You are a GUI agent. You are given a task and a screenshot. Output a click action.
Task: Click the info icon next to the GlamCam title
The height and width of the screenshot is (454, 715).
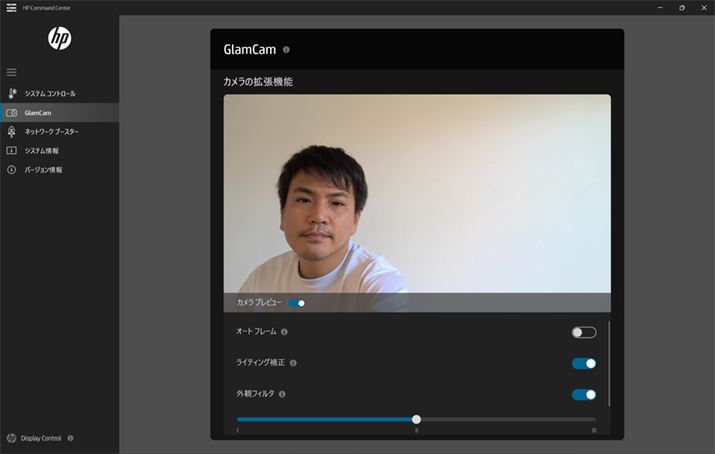pos(286,49)
